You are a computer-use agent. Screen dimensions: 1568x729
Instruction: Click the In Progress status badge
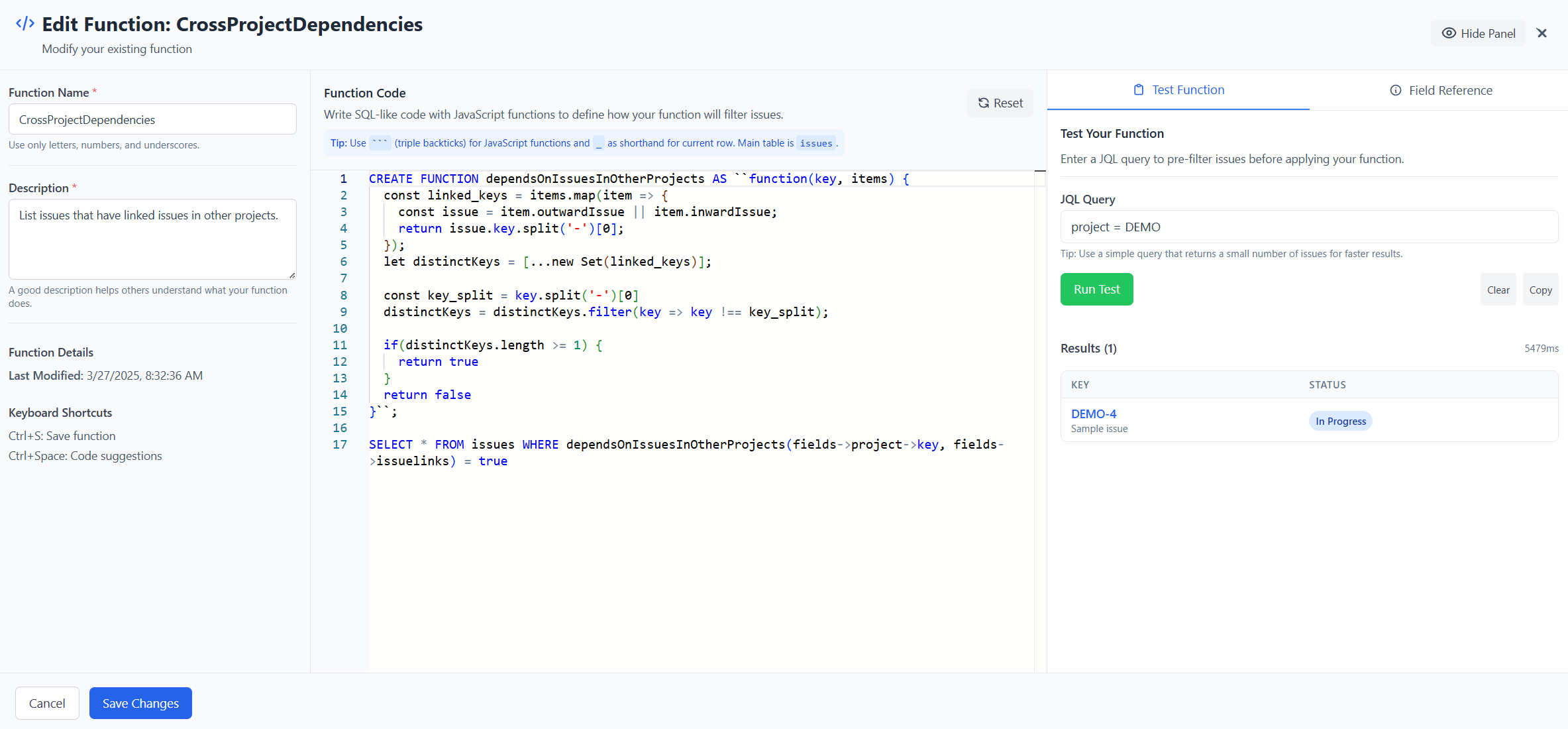1341,421
